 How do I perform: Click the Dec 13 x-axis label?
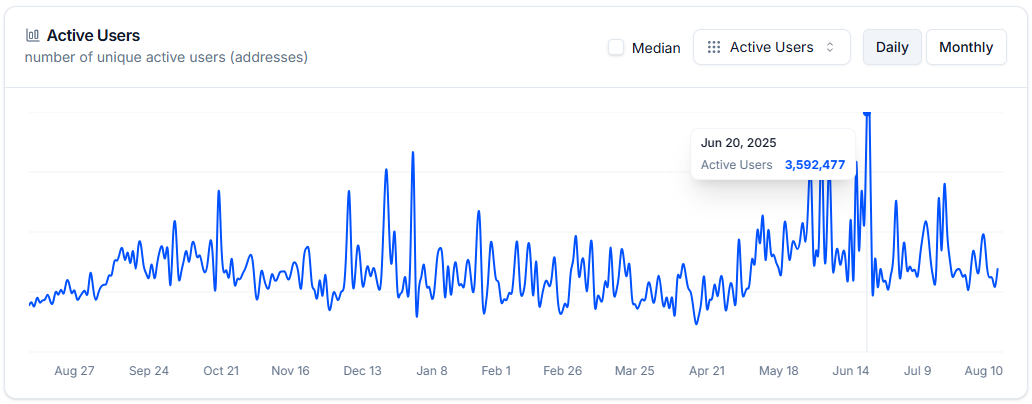362,371
